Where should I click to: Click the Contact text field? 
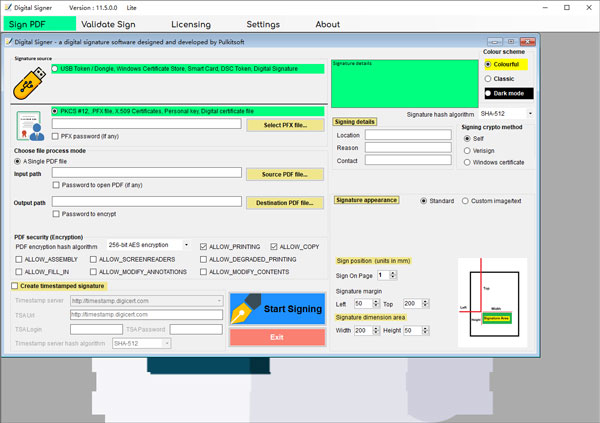(408, 160)
